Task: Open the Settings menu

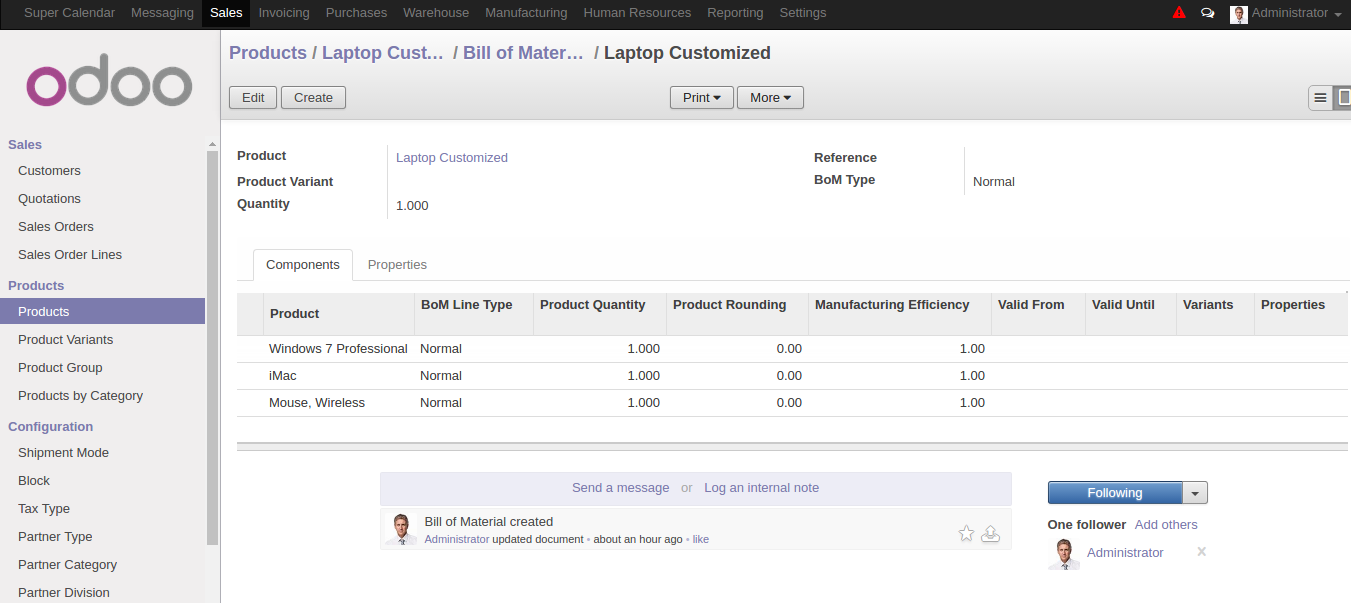Action: point(803,13)
